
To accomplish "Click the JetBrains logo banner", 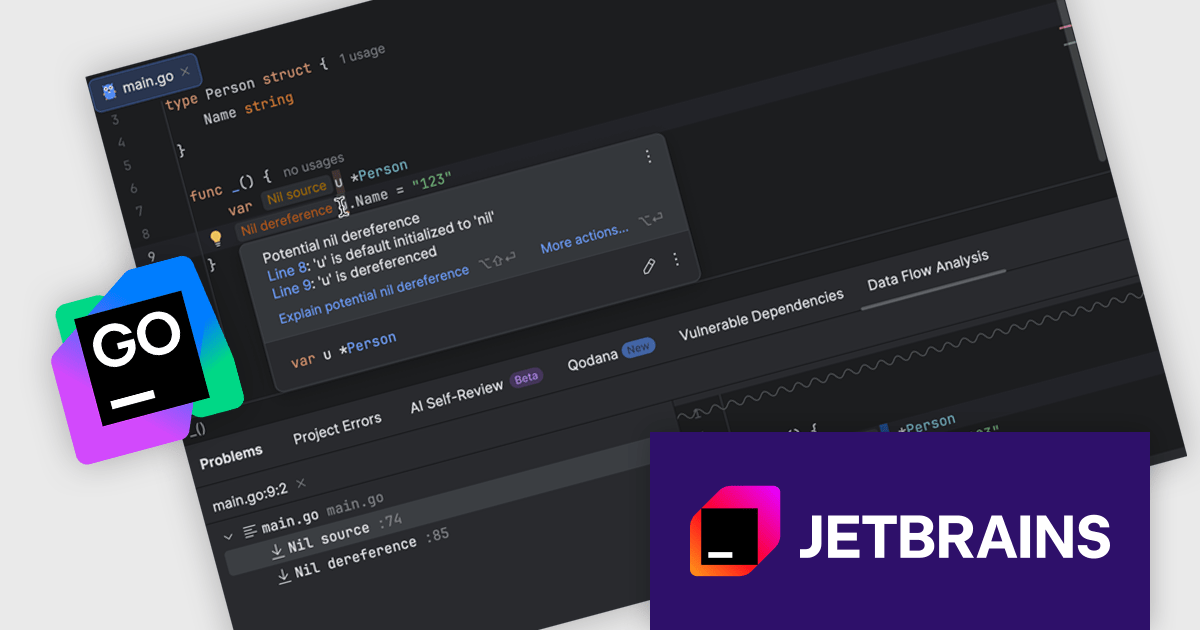I will click(x=900, y=531).
